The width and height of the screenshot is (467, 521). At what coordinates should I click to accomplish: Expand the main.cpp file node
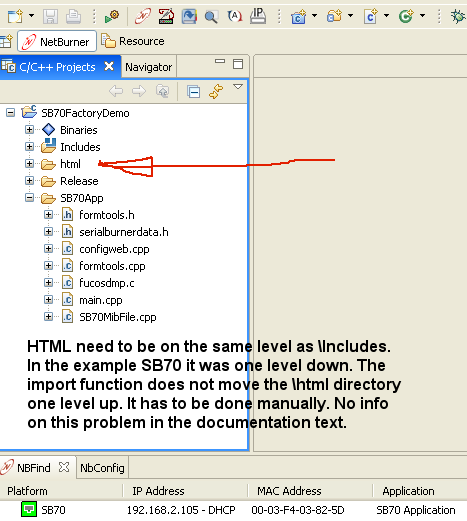click(48, 300)
